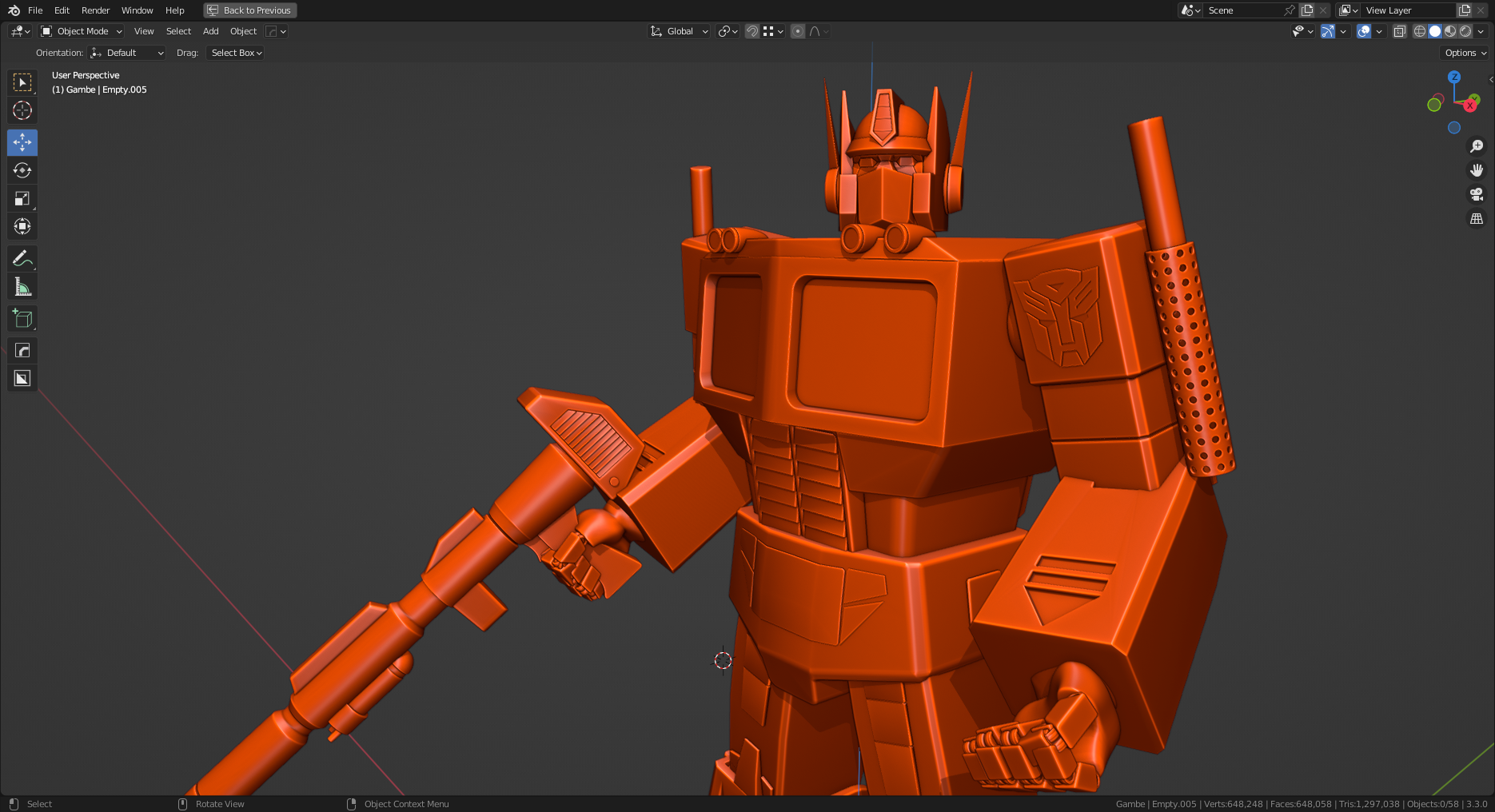Toggle Snap magnet button
This screenshot has height=812, width=1495.
752,31
